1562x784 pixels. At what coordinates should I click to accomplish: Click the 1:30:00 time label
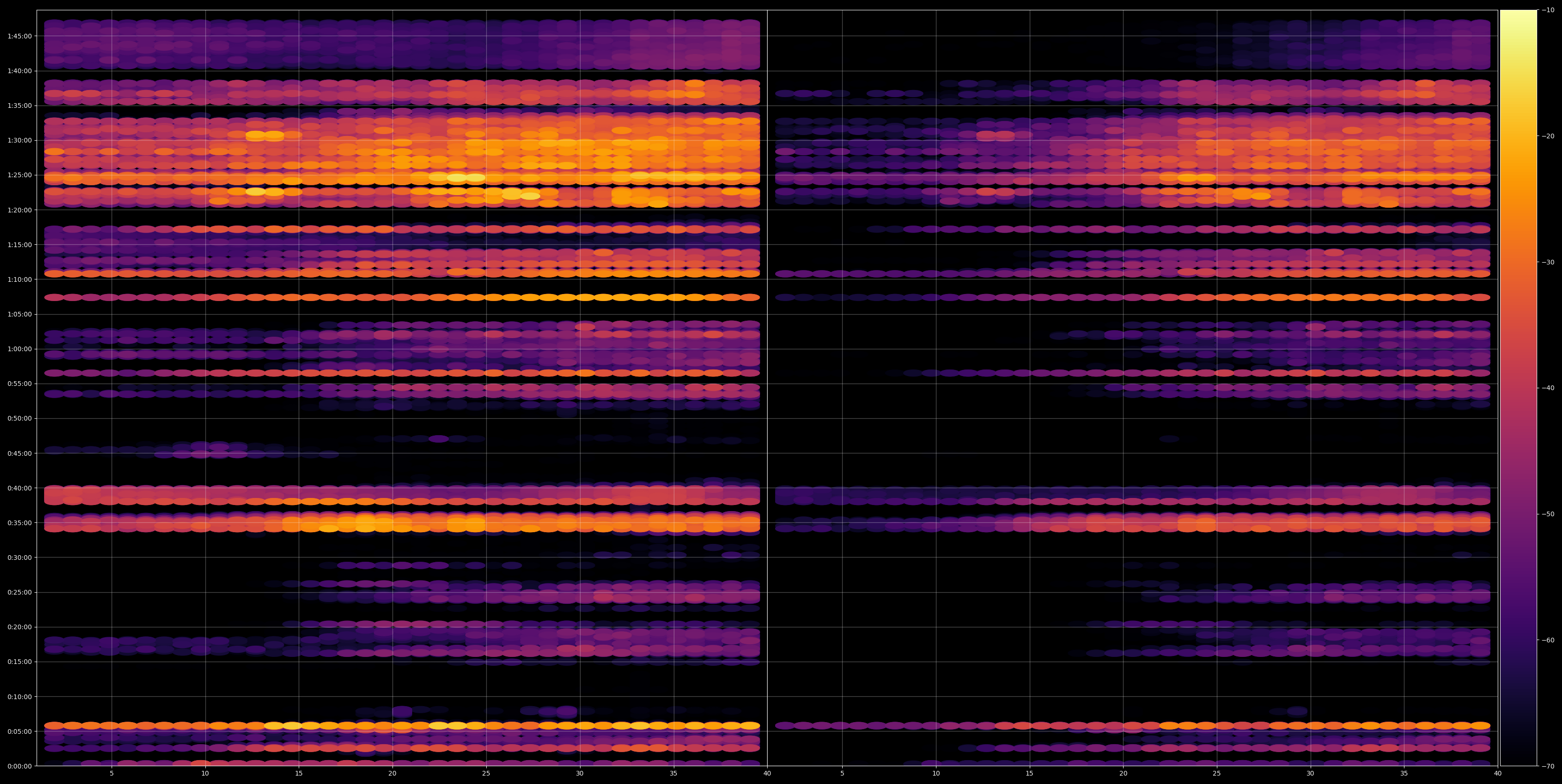(19, 140)
